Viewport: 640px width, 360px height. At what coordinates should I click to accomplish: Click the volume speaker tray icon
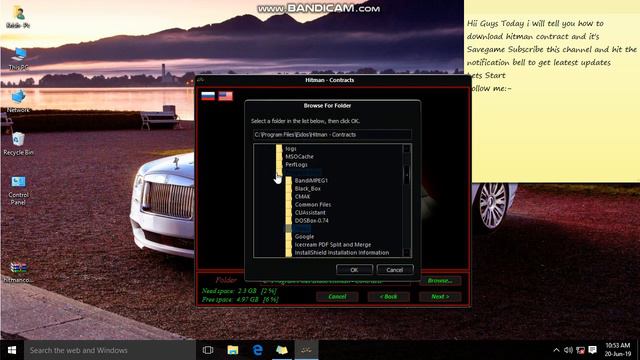(x=568, y=350)
